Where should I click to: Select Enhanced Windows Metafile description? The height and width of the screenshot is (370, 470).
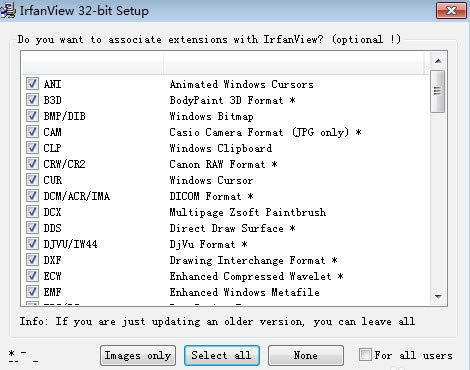tap(245, 292)
